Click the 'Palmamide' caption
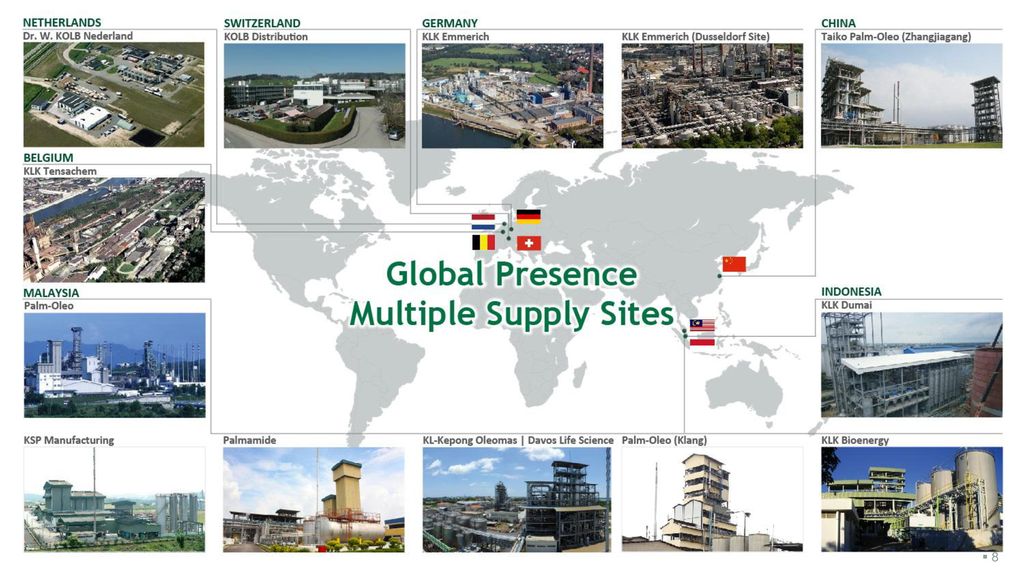The height and width of the screenshot is (577, 1024). (249, 440)
